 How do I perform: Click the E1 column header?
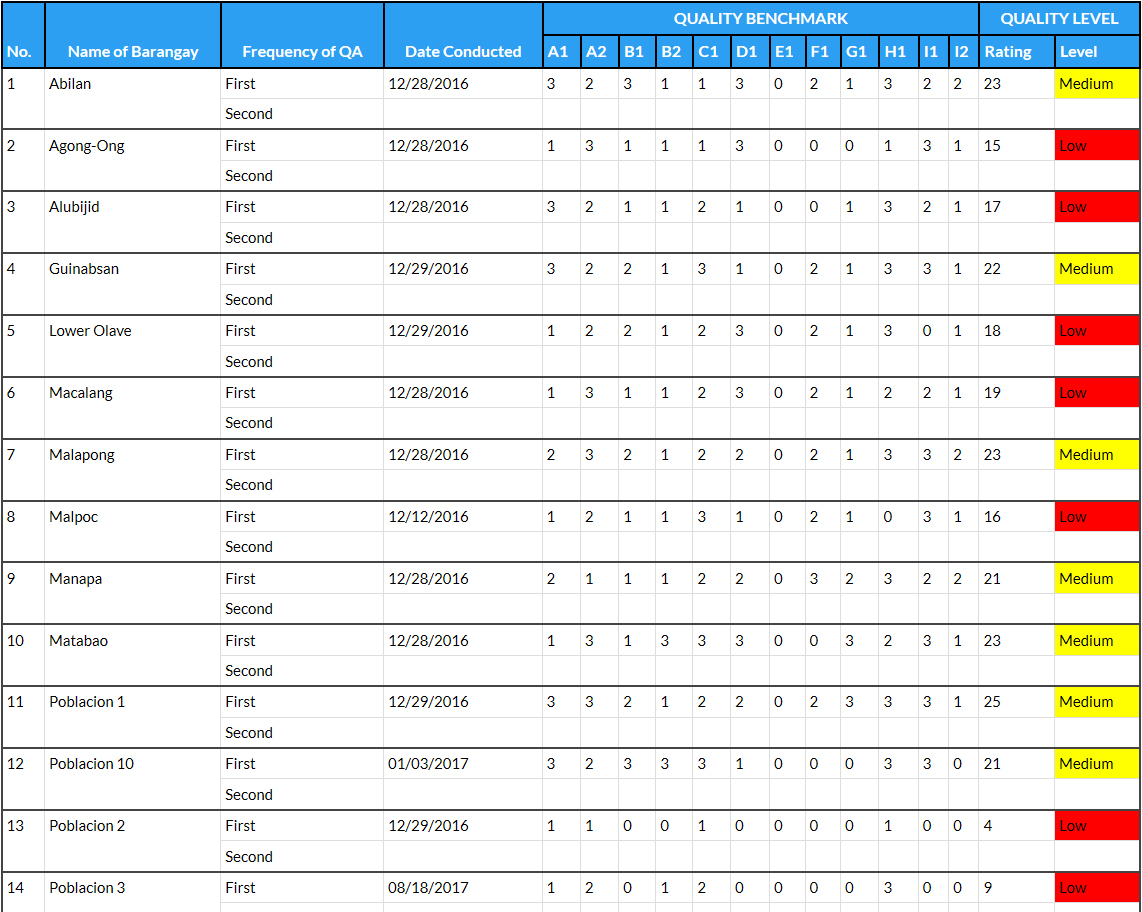click(x=787, y=52)
